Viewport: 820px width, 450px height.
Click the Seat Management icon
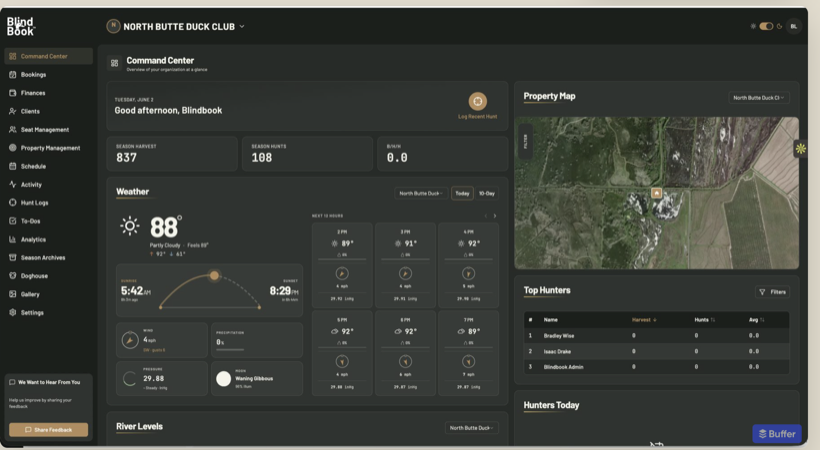[x=13, y=129]
